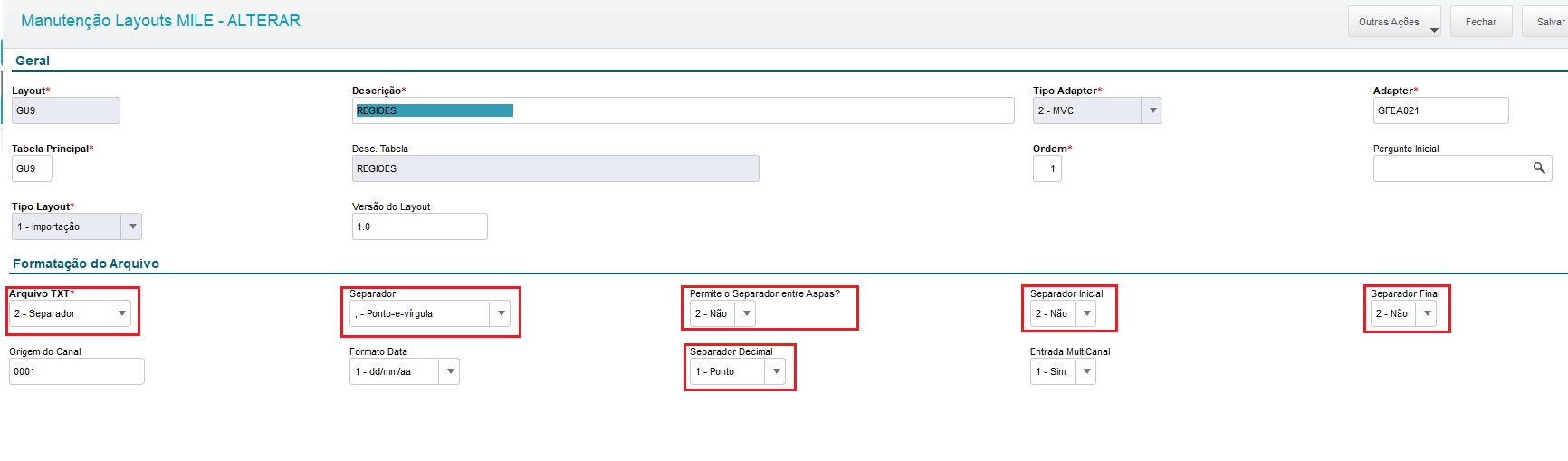This screenshot has height=461, width=1568.
Task: Click the Tabela Principal field
Action: (32, 168)
